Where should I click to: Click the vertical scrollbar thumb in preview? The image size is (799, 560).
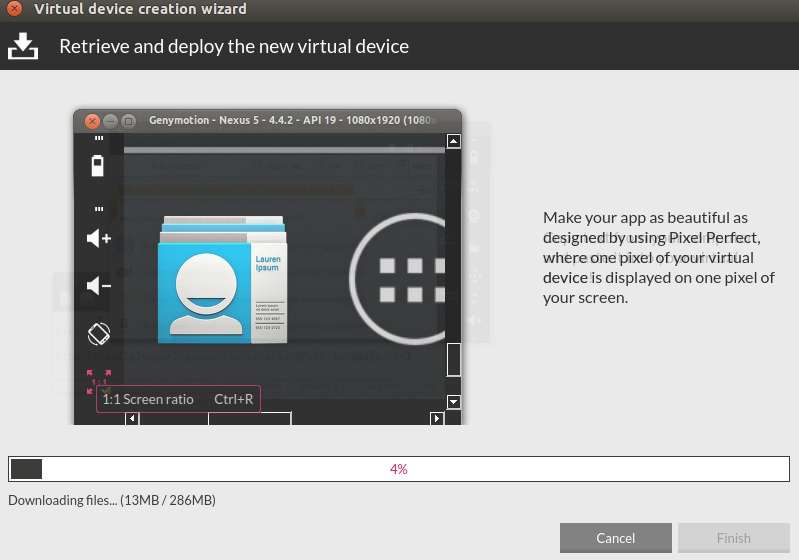(454, 360)
